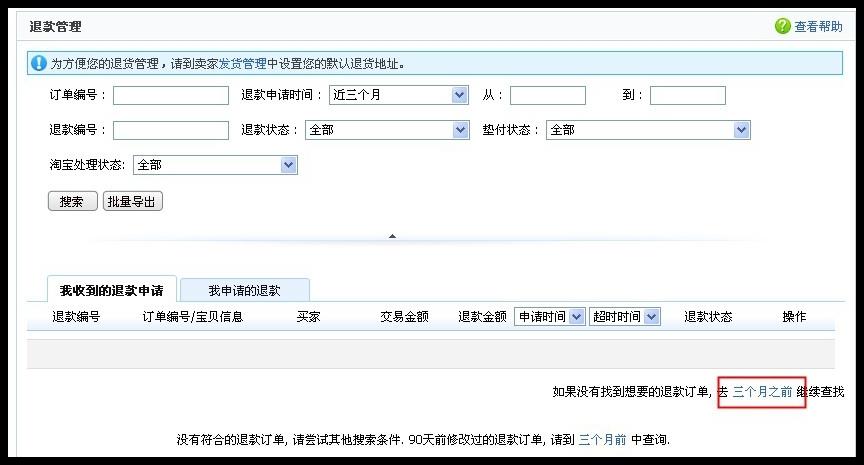Click the 从 start date field
The height and width of the screenshot is (465, 864).
click(548, 95)
